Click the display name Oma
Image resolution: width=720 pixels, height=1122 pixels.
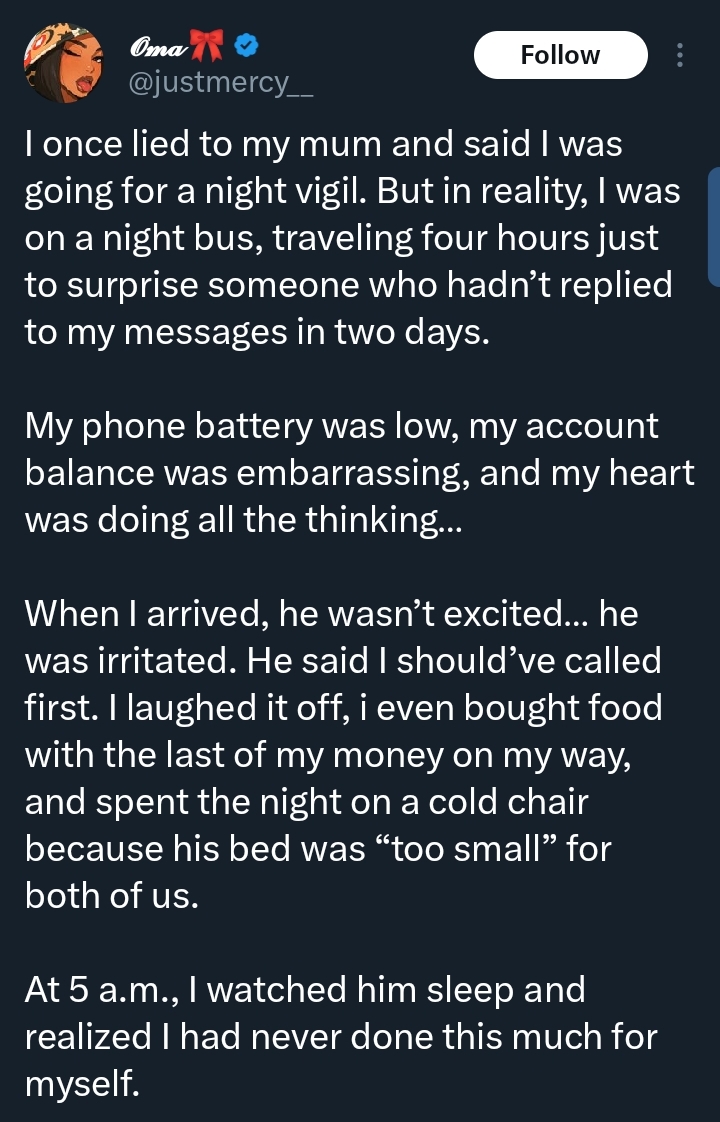pos(153,48)
